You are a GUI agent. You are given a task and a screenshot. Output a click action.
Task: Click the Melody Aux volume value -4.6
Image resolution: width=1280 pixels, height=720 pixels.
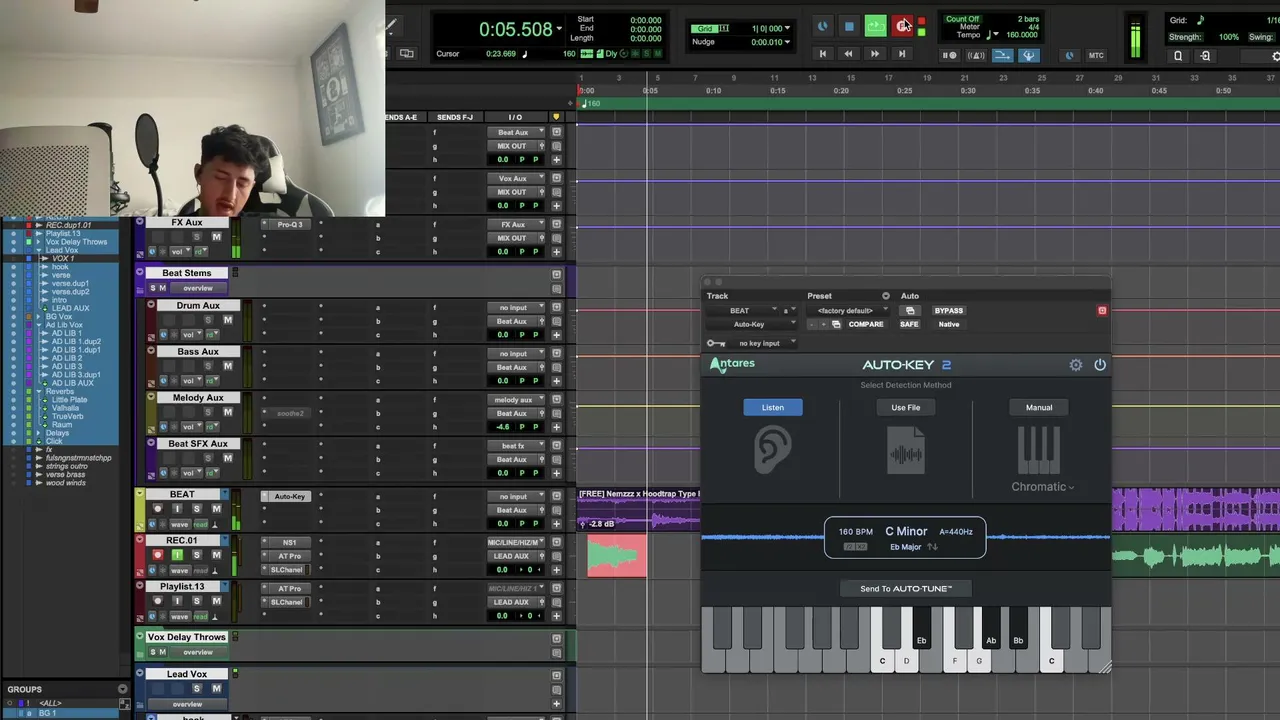pos(502,427)
